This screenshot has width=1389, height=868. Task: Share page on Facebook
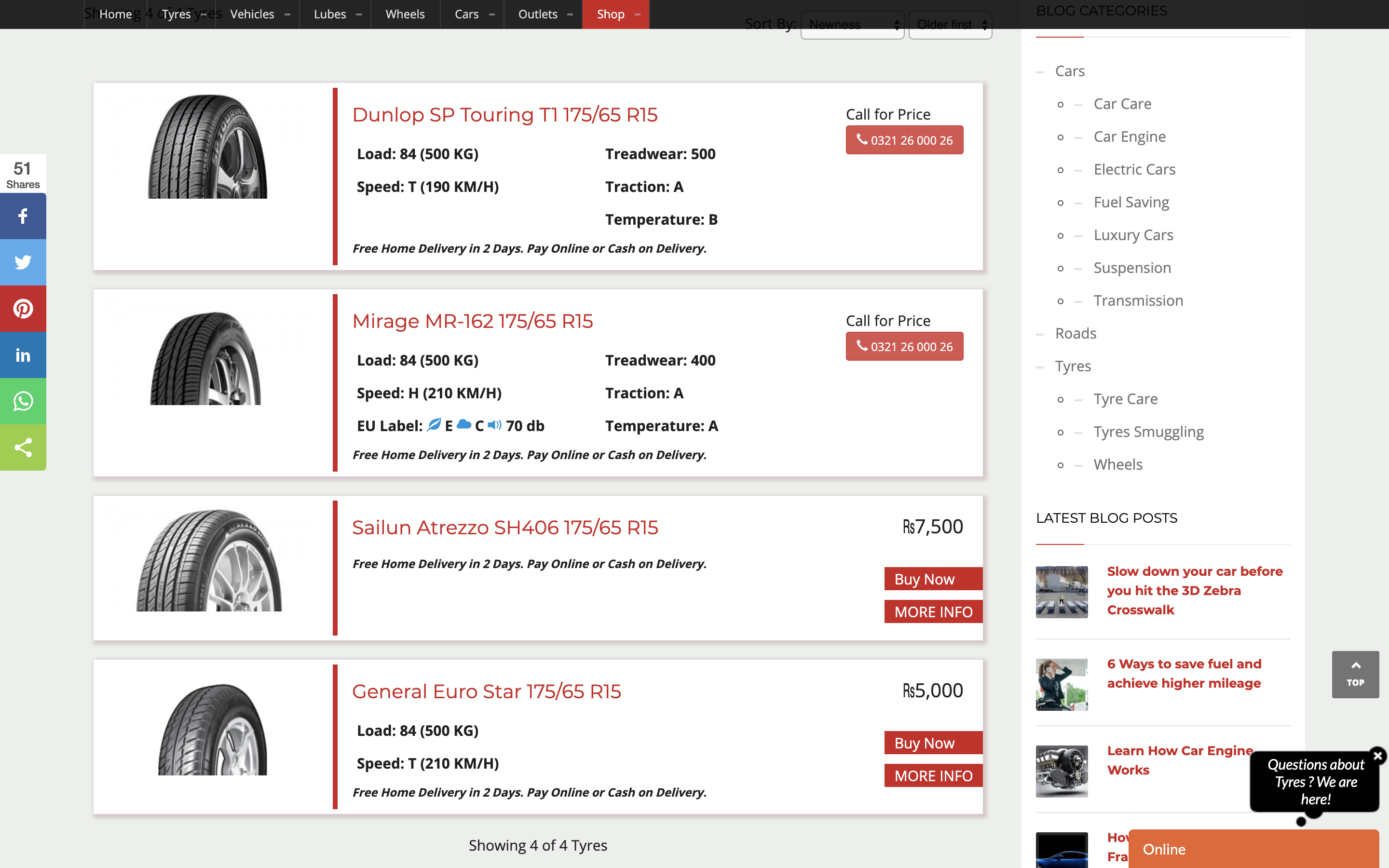coord(23,217)
